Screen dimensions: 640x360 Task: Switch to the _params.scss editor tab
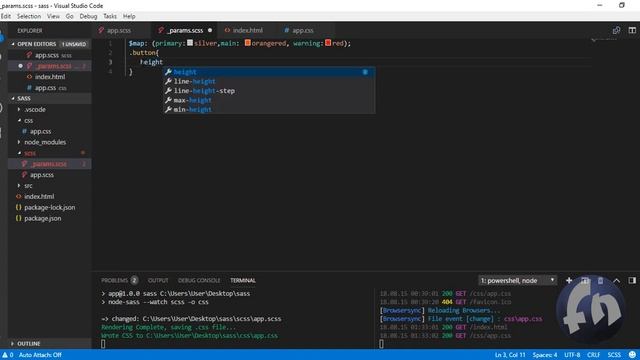[185, 30]
